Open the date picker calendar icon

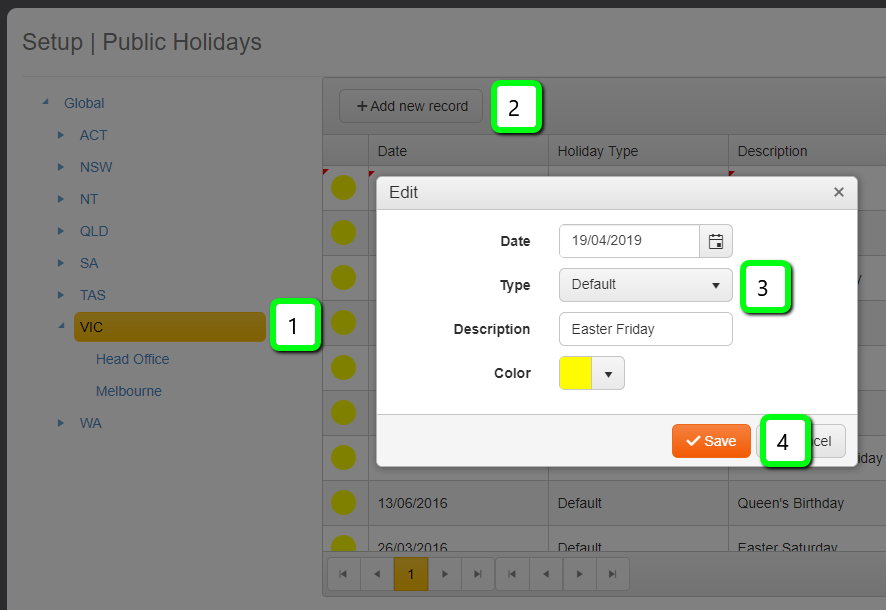(x=716, y=241)
